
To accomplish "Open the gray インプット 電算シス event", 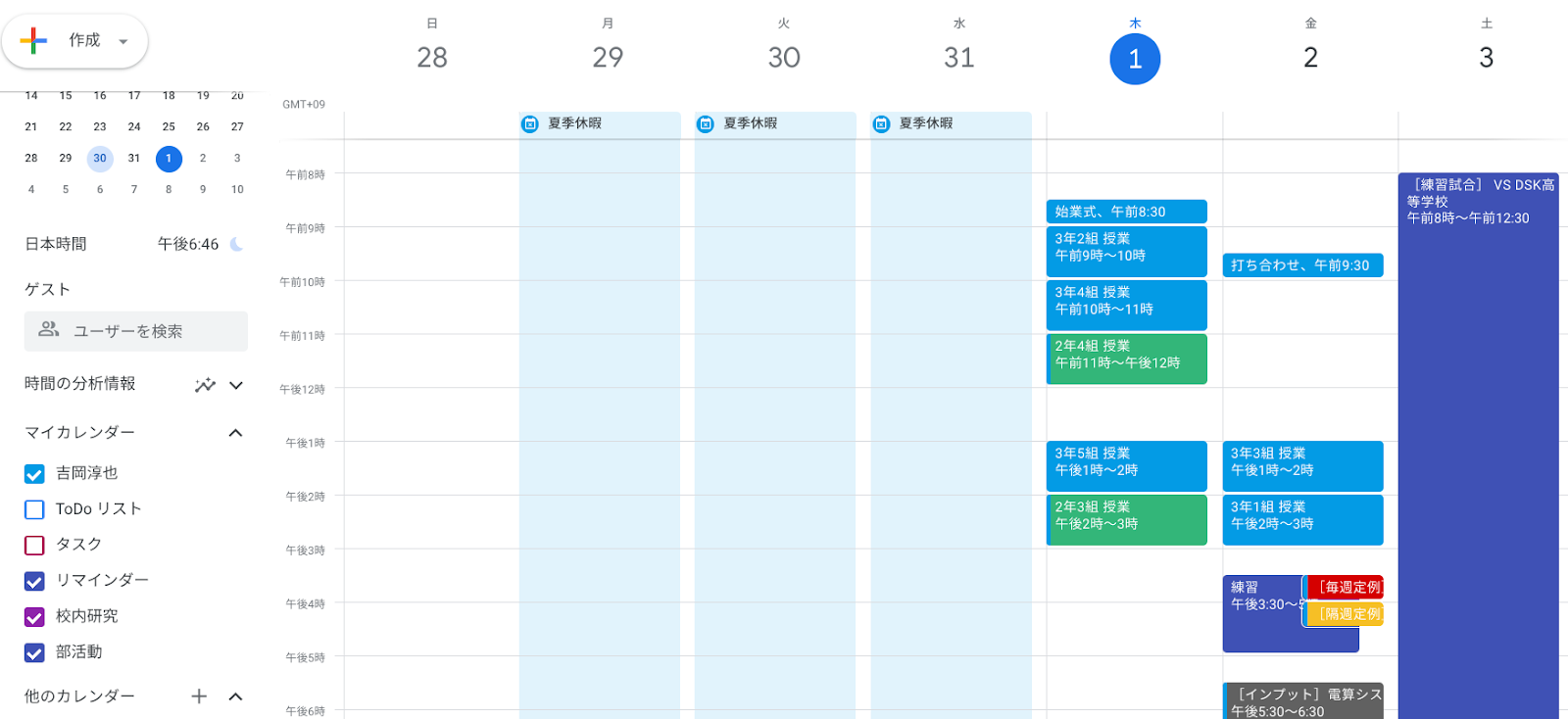I will pos(1303,701).
